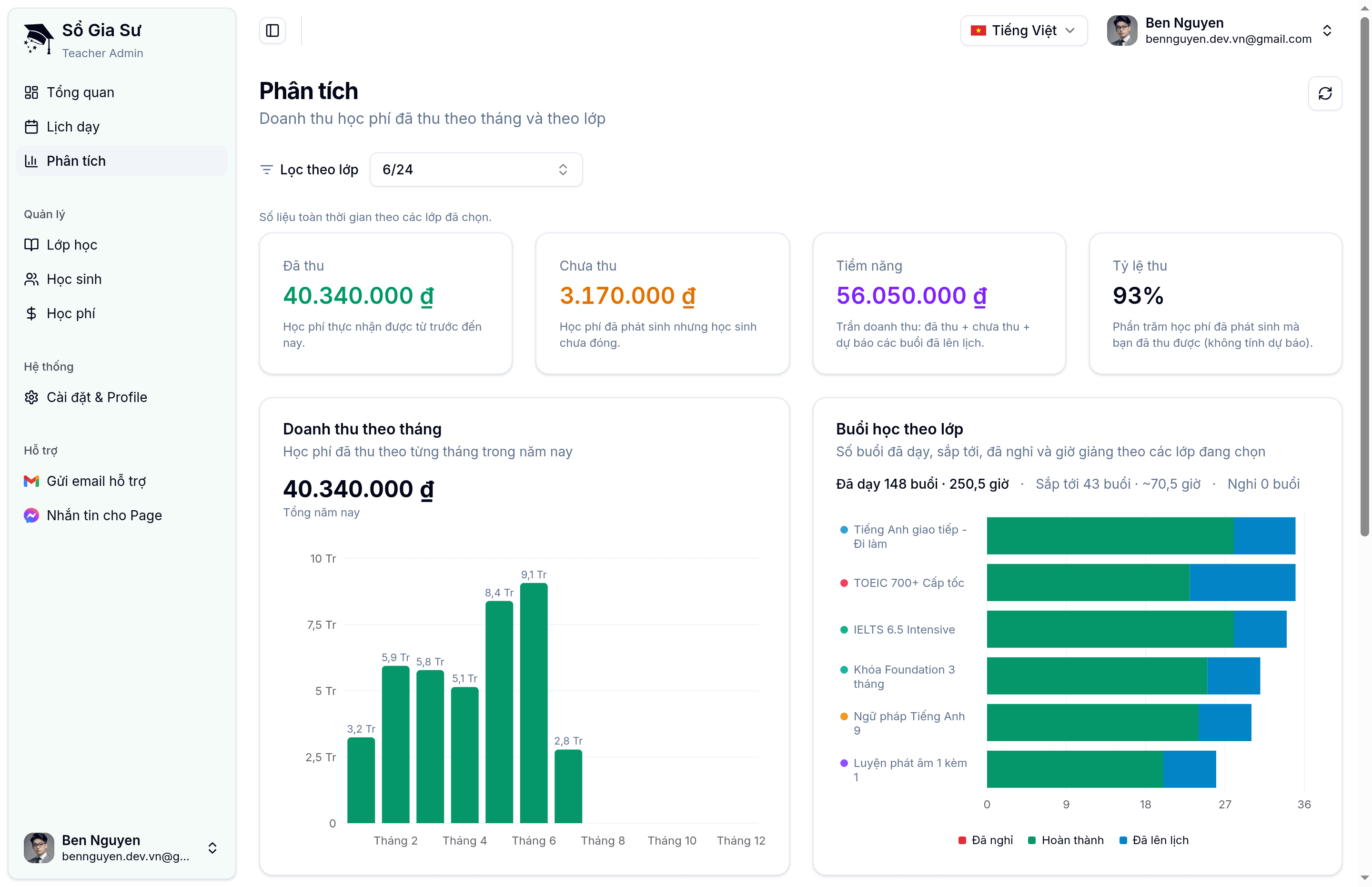Click Ngữ pháp Tiếng Anh 9 label
1372x887 pixels.
click(x=909, y=723)
